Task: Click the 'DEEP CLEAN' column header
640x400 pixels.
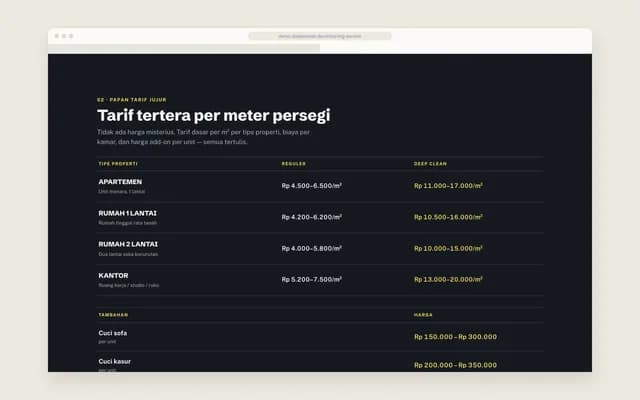Action: pyautogui.click(x=430, y=164)
